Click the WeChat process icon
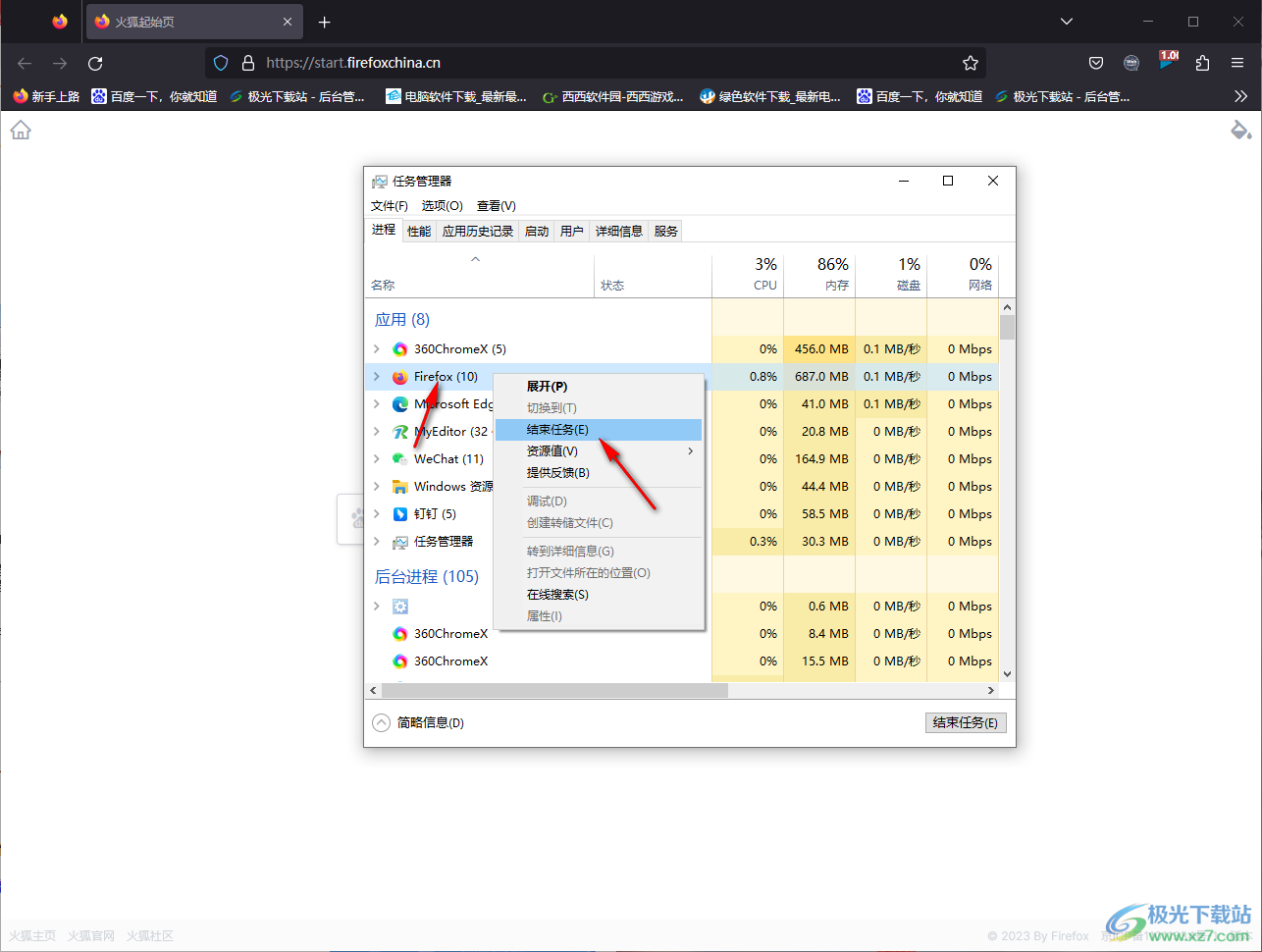Screen dimensions: 1262x952 (400, 459)
